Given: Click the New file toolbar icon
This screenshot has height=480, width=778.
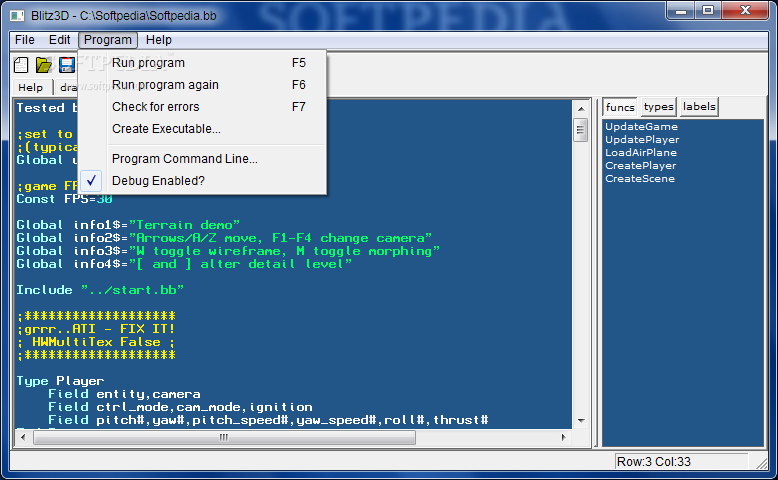Looking at the screenshot, I should point(21,65).
